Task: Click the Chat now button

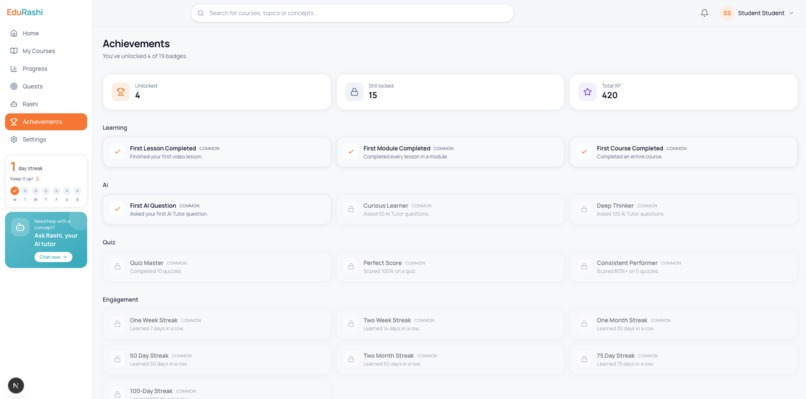Action: coord(53,257)
